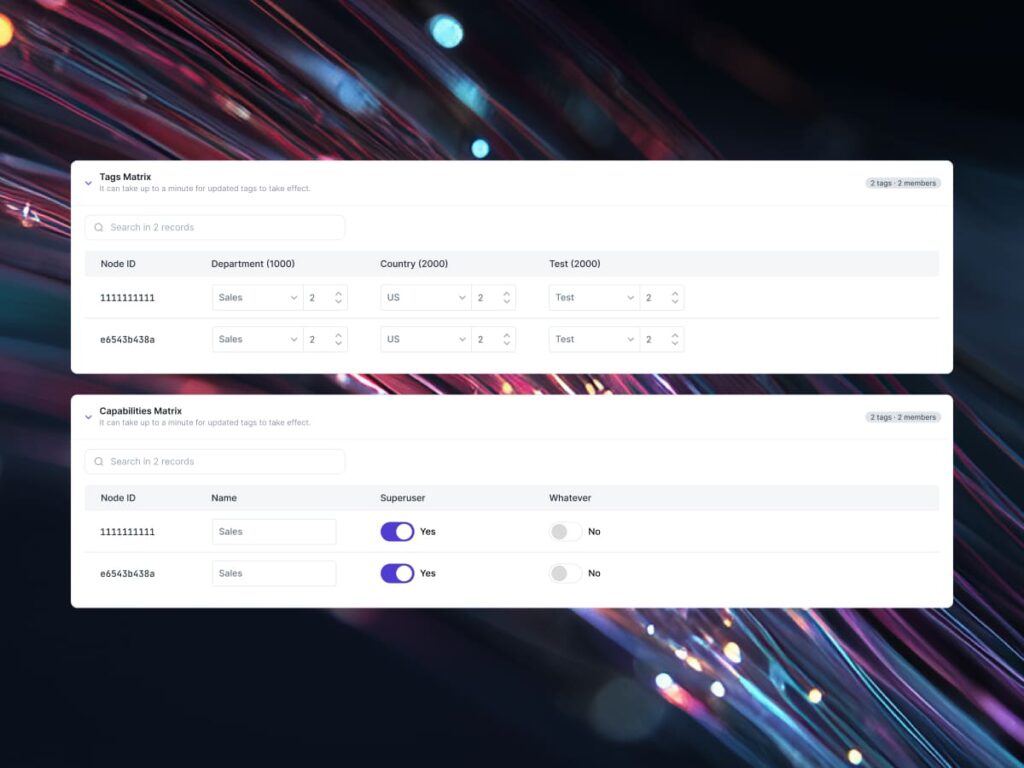The image size is (1024, 768).
Task: Click Test number stepper arrows for e6543b438a
Action: point(675,340)
